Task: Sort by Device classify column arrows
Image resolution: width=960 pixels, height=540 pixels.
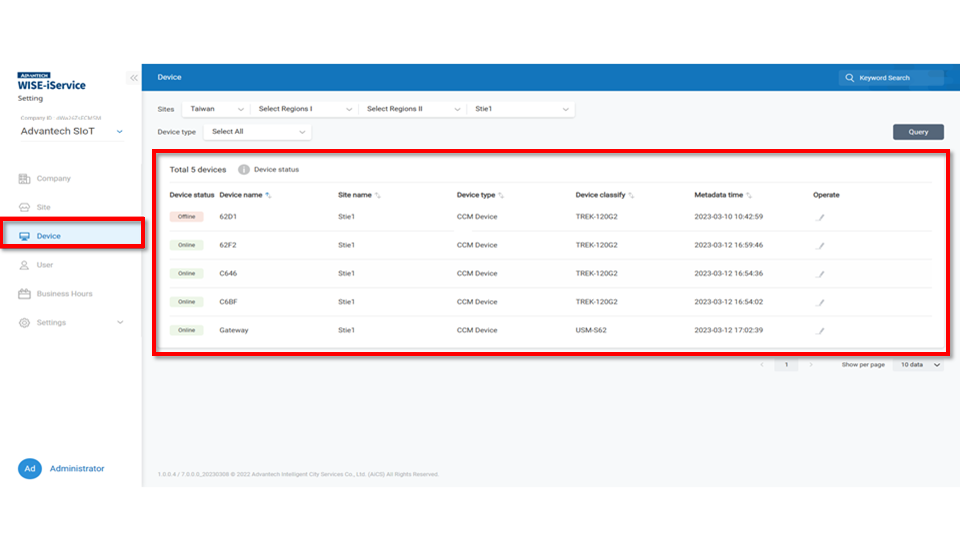Action: coord(631,195)
